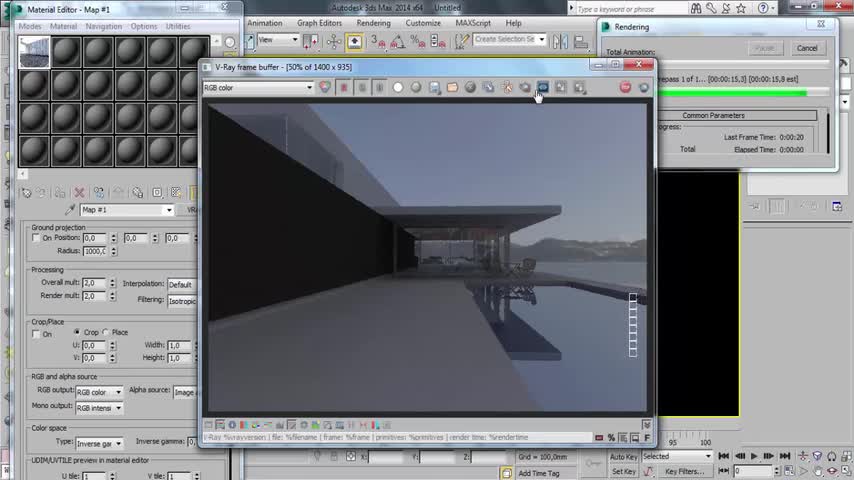Click the Auto Key button
854x480 pixels.
[623, 457]
